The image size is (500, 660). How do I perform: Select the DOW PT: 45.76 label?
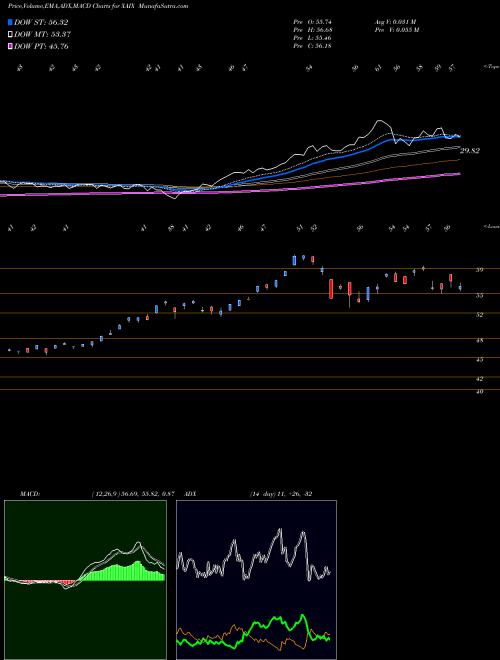point(41,46)
